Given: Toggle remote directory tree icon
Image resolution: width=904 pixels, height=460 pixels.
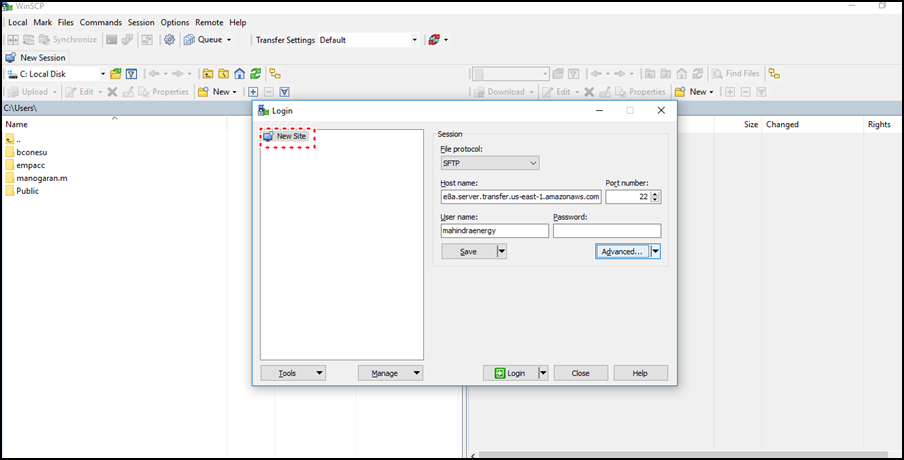Looking at the screenshot, I should tap(774, 74).
